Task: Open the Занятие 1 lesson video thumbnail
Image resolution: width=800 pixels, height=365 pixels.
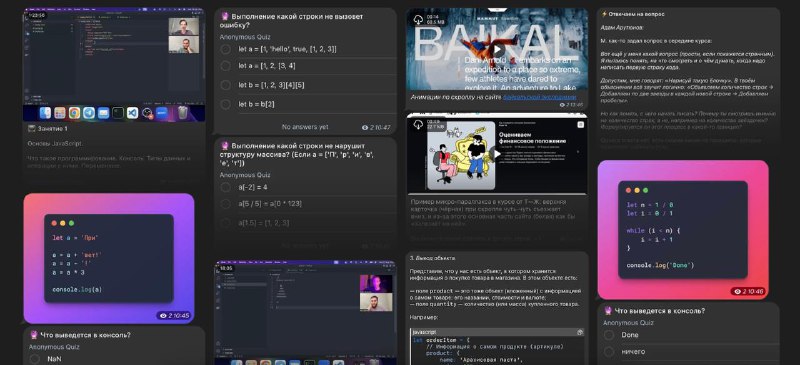Action: click(x=114, y=64)
